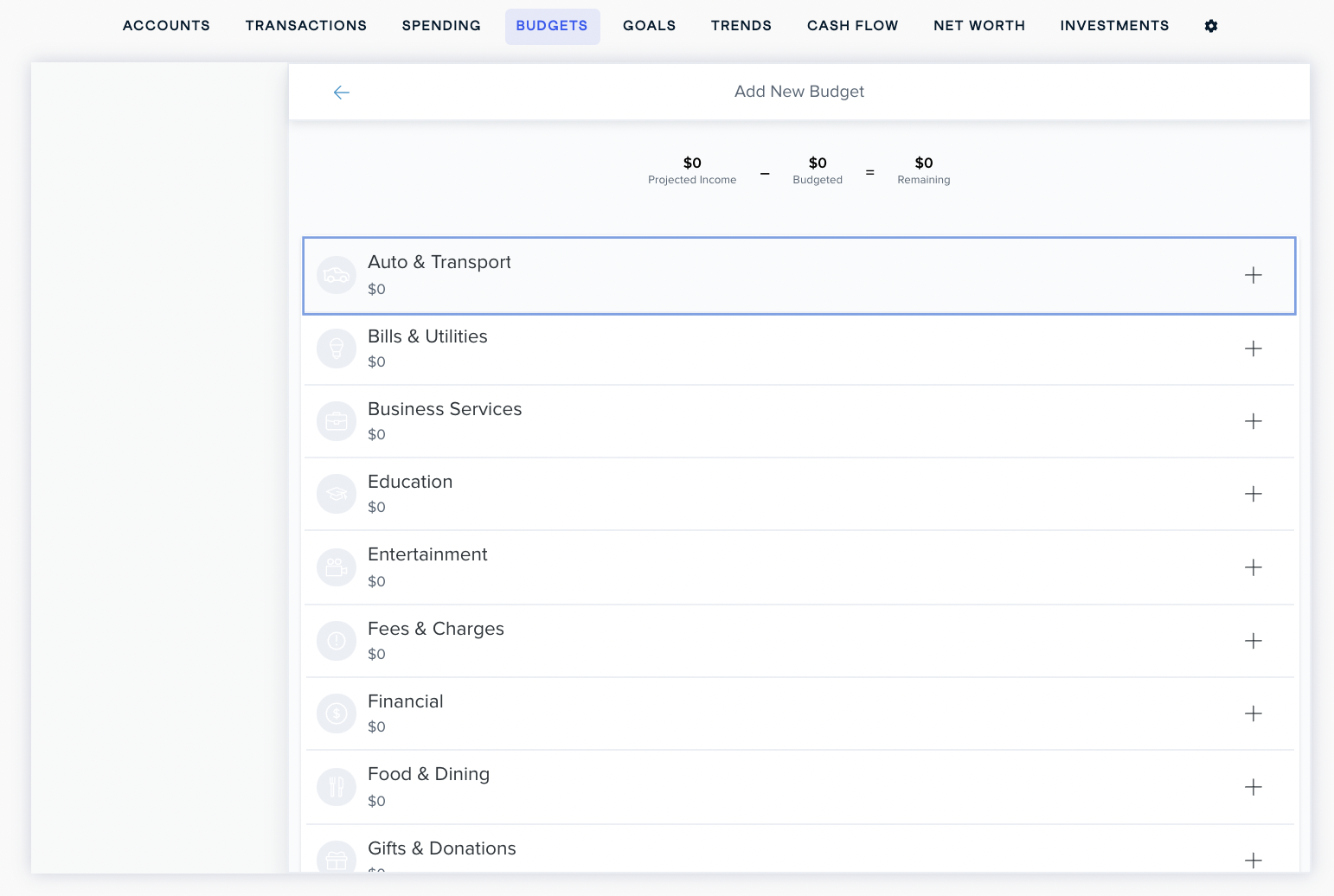1334x896 pixels.
Task: Select the Entertainment category label
Action: [x=427, y=554]
